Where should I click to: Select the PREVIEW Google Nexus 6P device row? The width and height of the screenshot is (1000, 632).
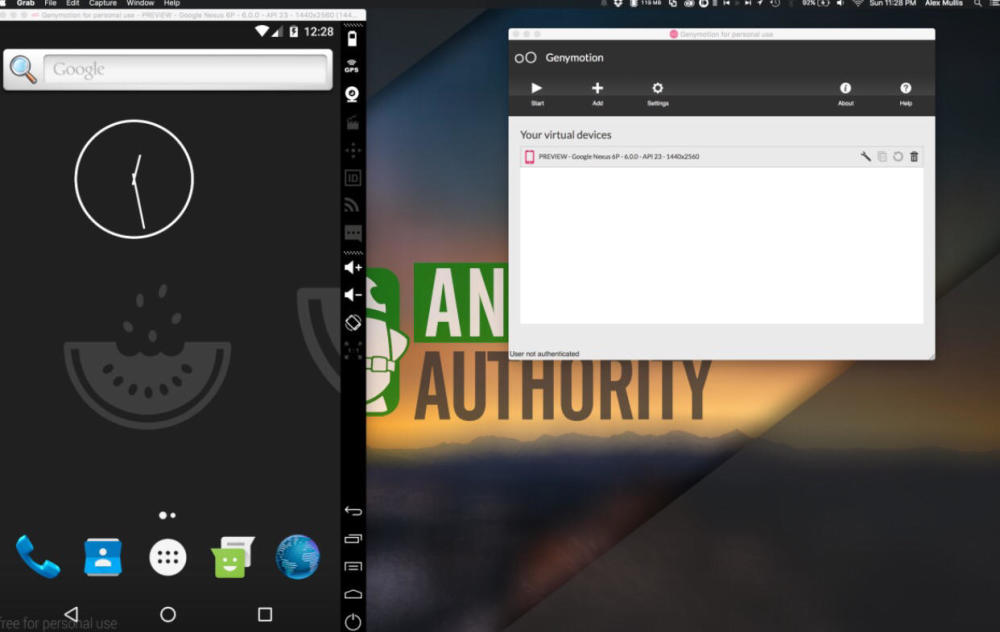coord(721,156)
